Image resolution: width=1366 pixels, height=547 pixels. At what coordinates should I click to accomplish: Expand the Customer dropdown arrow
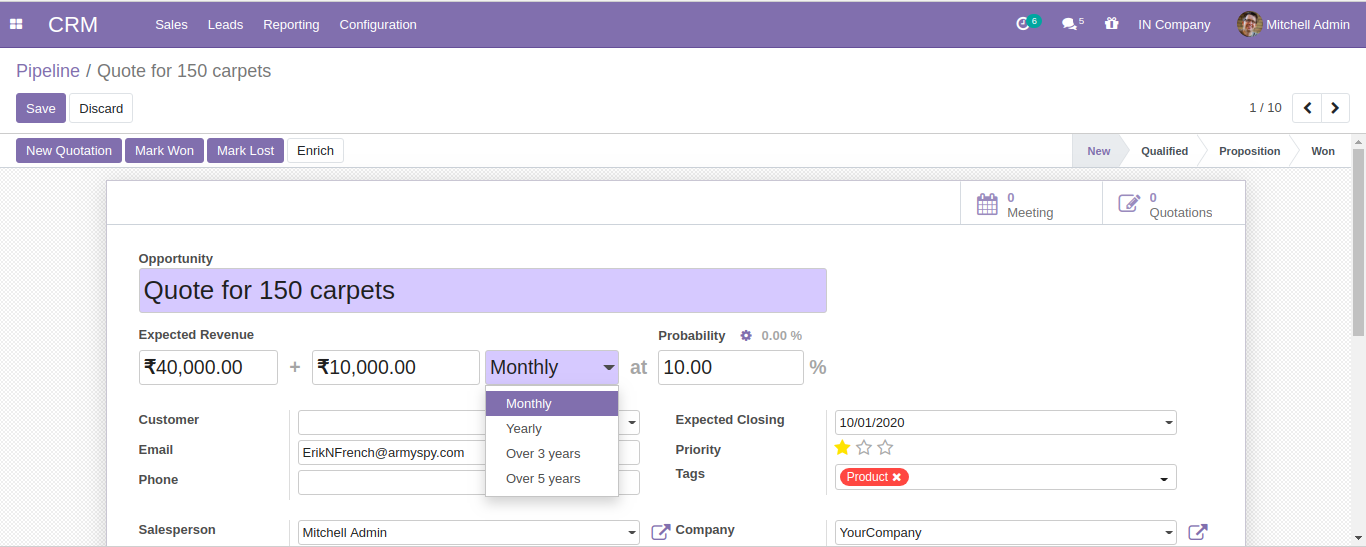tap(632, 423)
